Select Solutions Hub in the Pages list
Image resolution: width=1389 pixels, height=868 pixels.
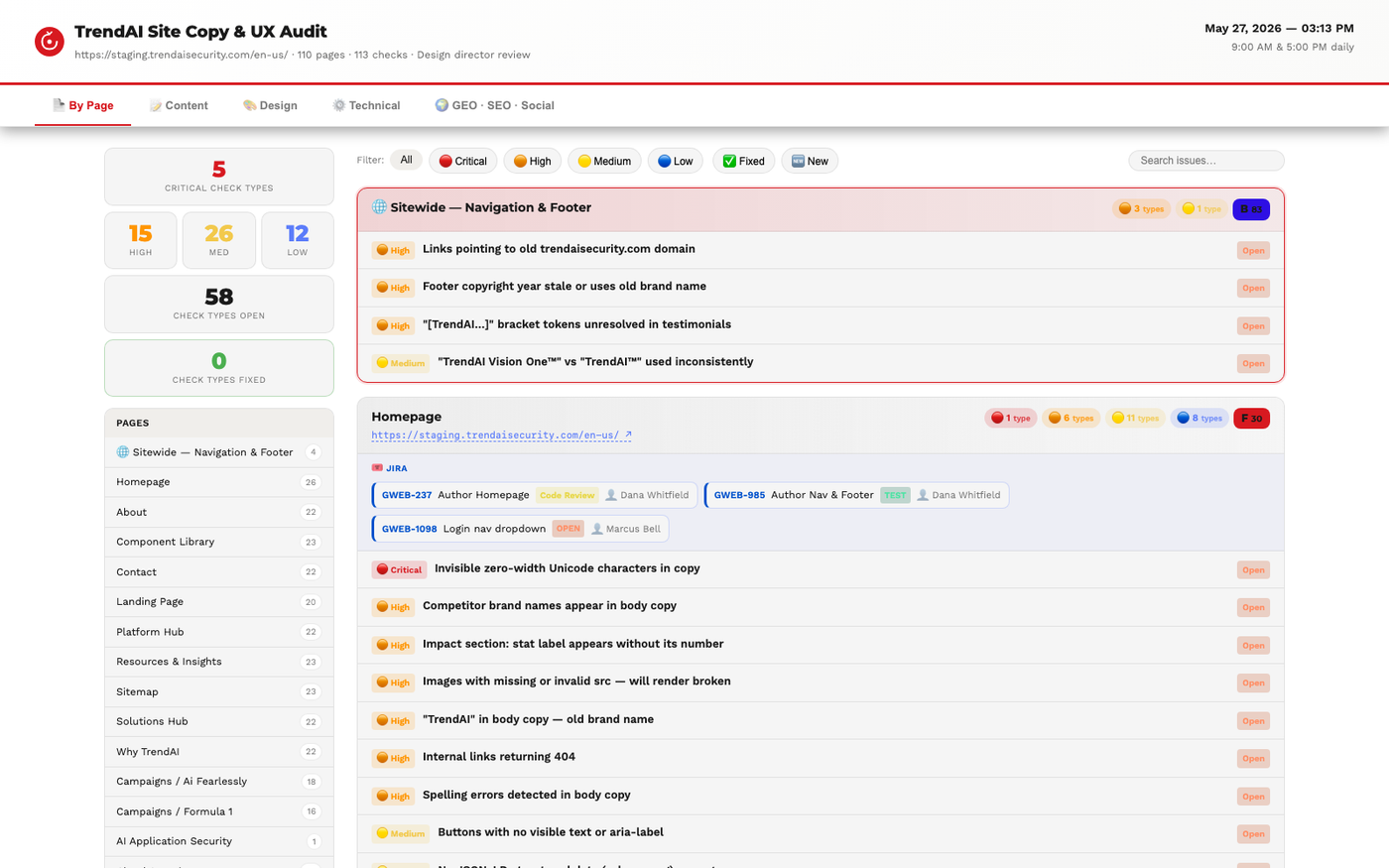click(x=218, y=721)
